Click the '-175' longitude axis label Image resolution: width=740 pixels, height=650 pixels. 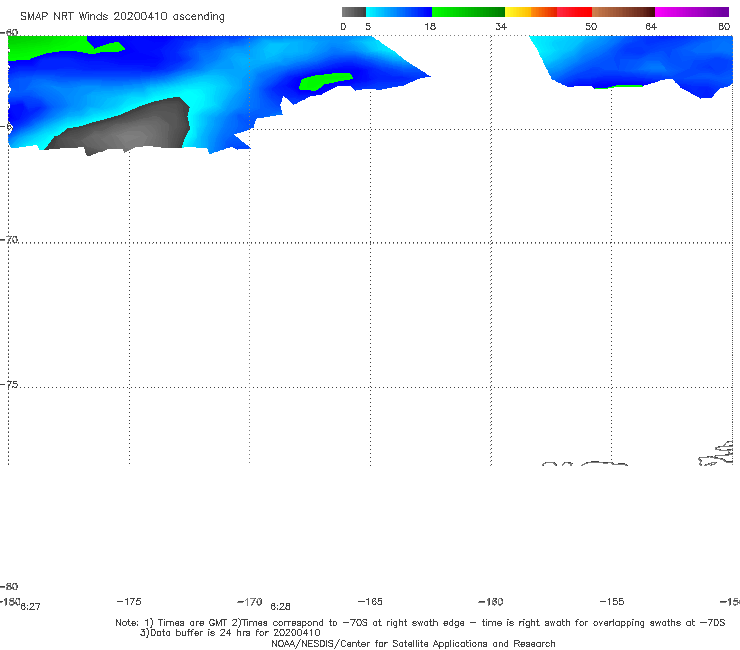point(129,601)
